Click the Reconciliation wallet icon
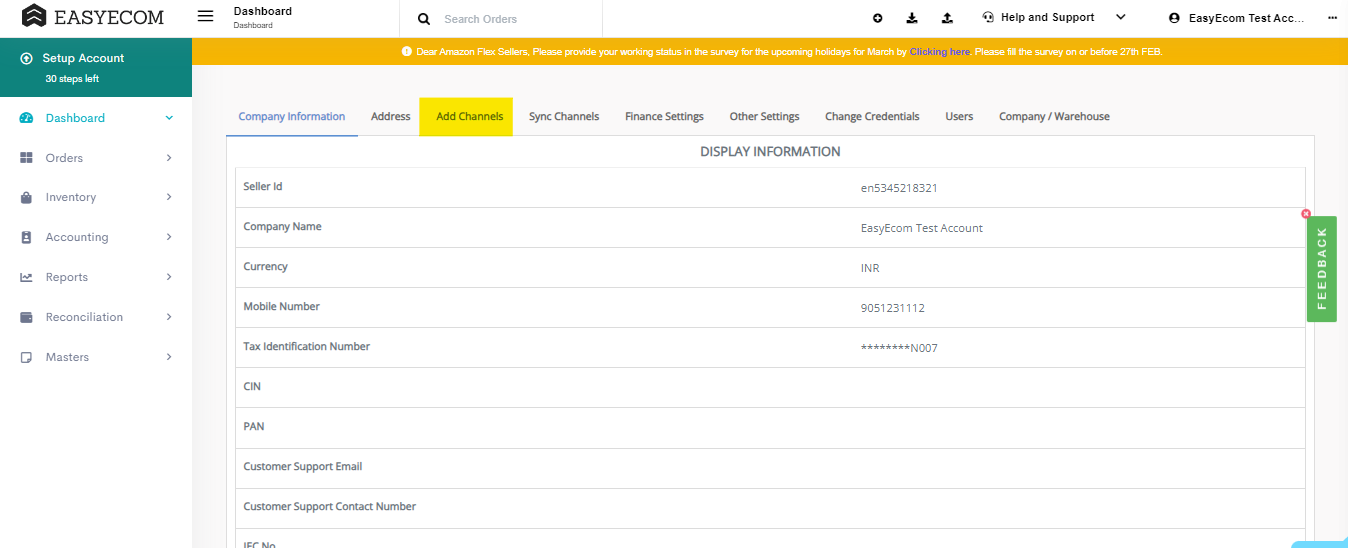Image resolution: width=1348 pixels, height=548 pixels. 26,317
